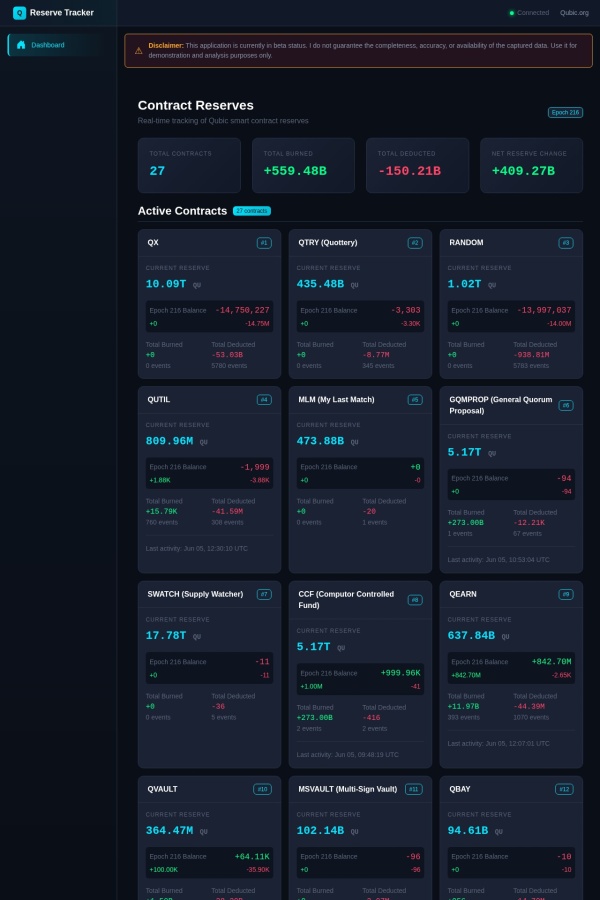Open the QVAULT contract card title
This screenshot has height=900, width=600.
pos(162,789)
